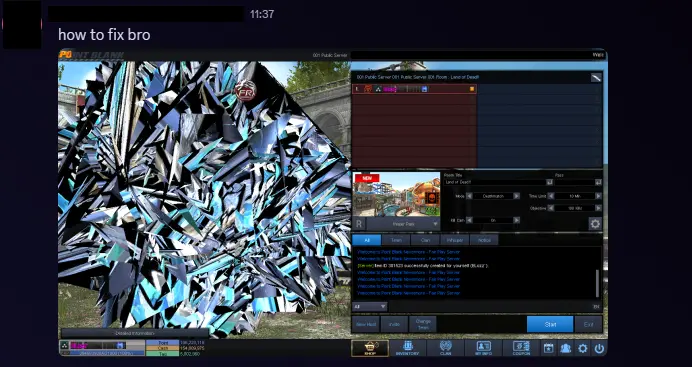Increase Objective with right arrow
The height and width of the screenshot is (367, 692).
point(598,208)
